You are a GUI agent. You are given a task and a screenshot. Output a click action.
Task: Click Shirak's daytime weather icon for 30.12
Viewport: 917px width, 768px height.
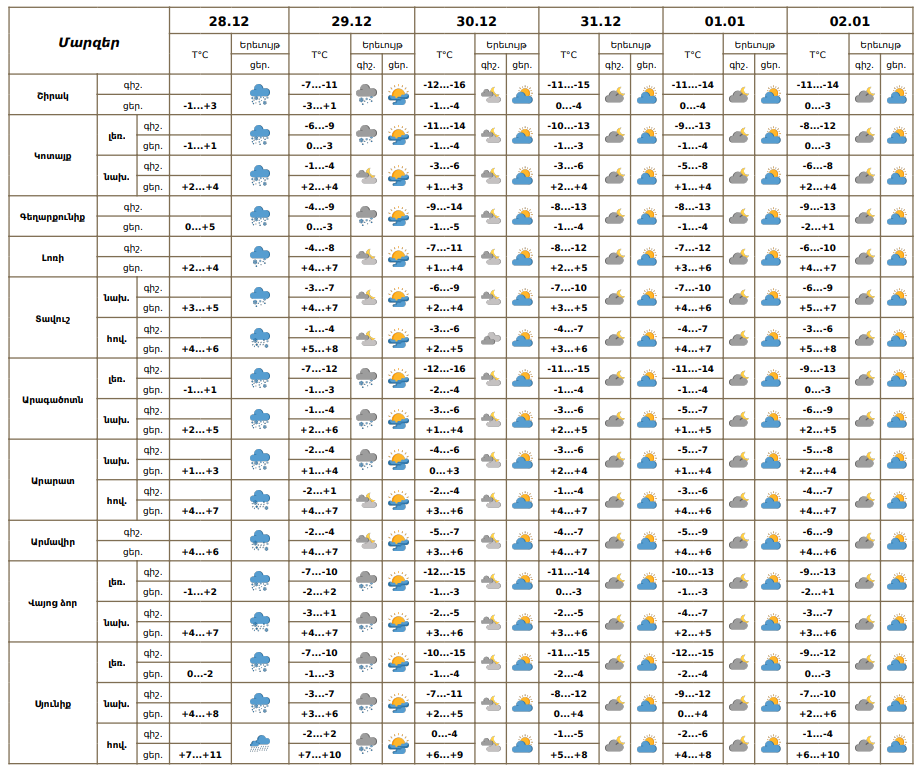coord(522,95)
